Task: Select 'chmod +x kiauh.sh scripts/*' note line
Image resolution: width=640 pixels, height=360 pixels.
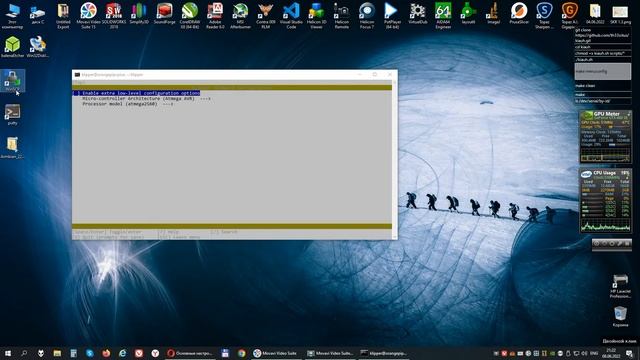Action: [x=602, y=53]
